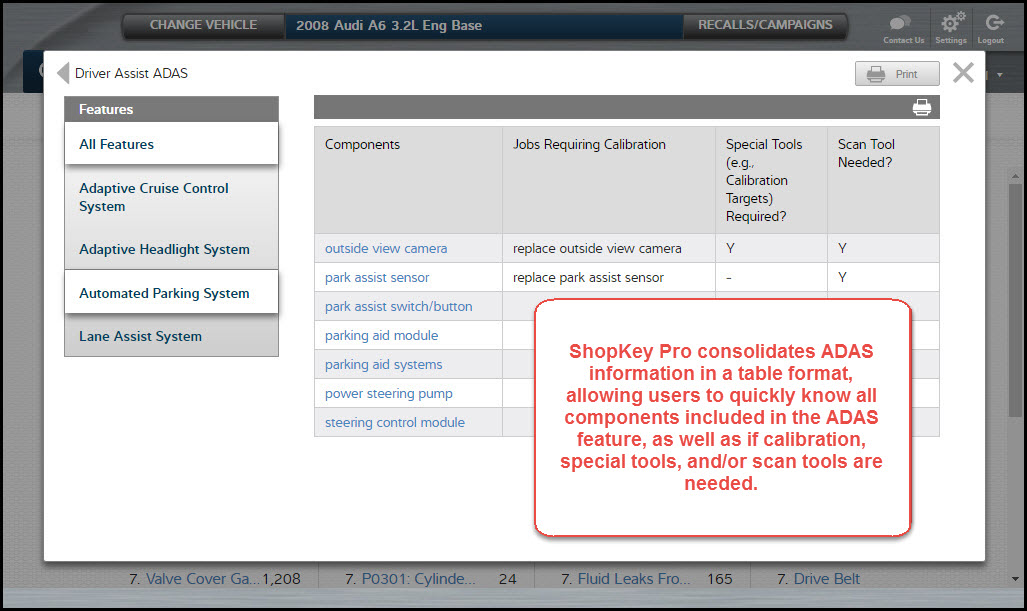Select Adaptive Cruise Control System feature
This screenshot has height=611, width=1027.
172,197
